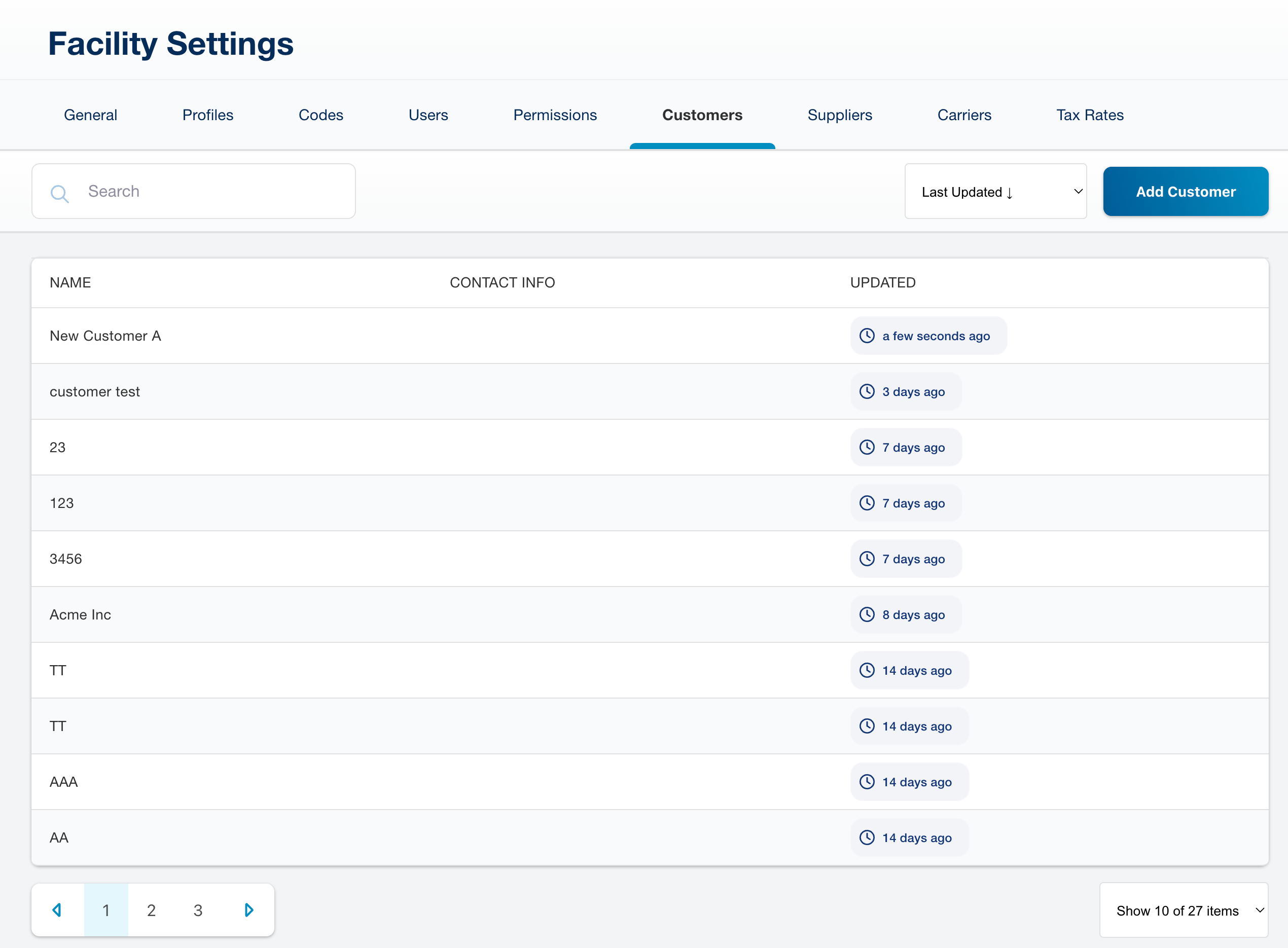Click clock icon beside '3 days ago'

[x=867, y=391]
